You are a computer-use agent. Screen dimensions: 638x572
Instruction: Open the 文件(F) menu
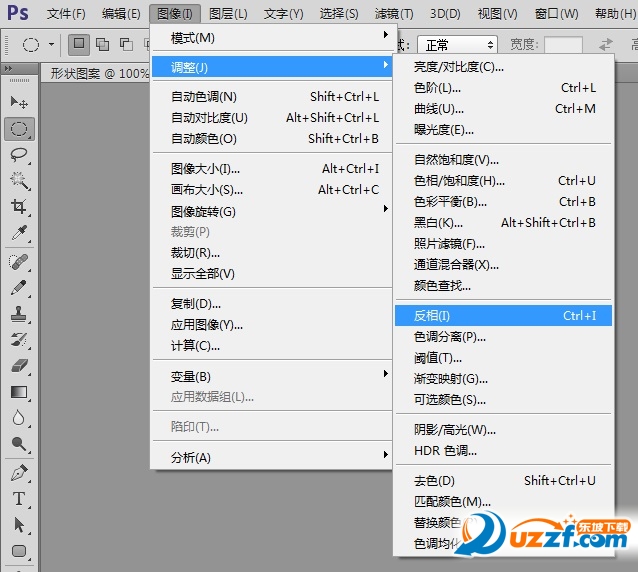coord(66,14)
